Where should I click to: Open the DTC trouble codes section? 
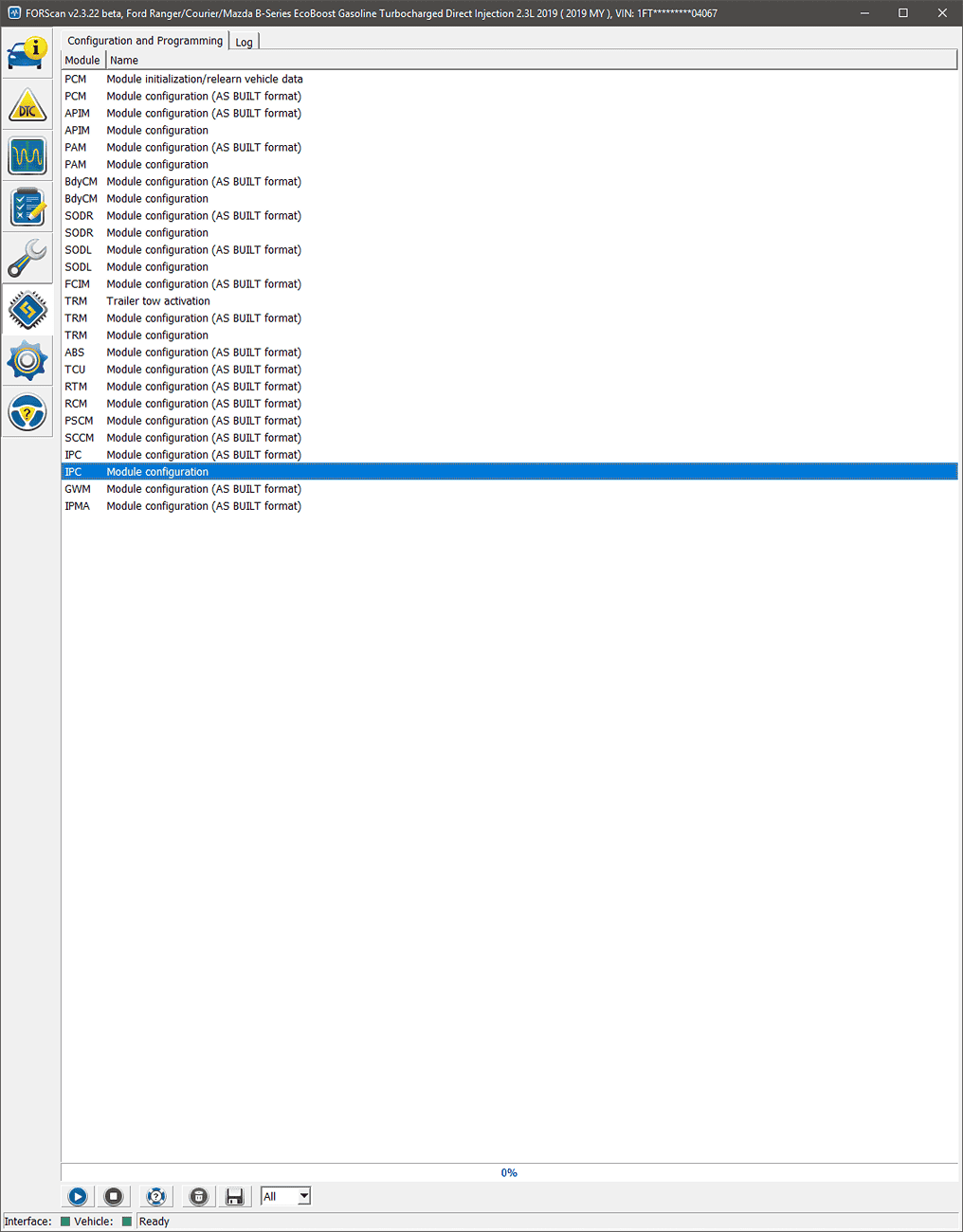pos(27,105)
